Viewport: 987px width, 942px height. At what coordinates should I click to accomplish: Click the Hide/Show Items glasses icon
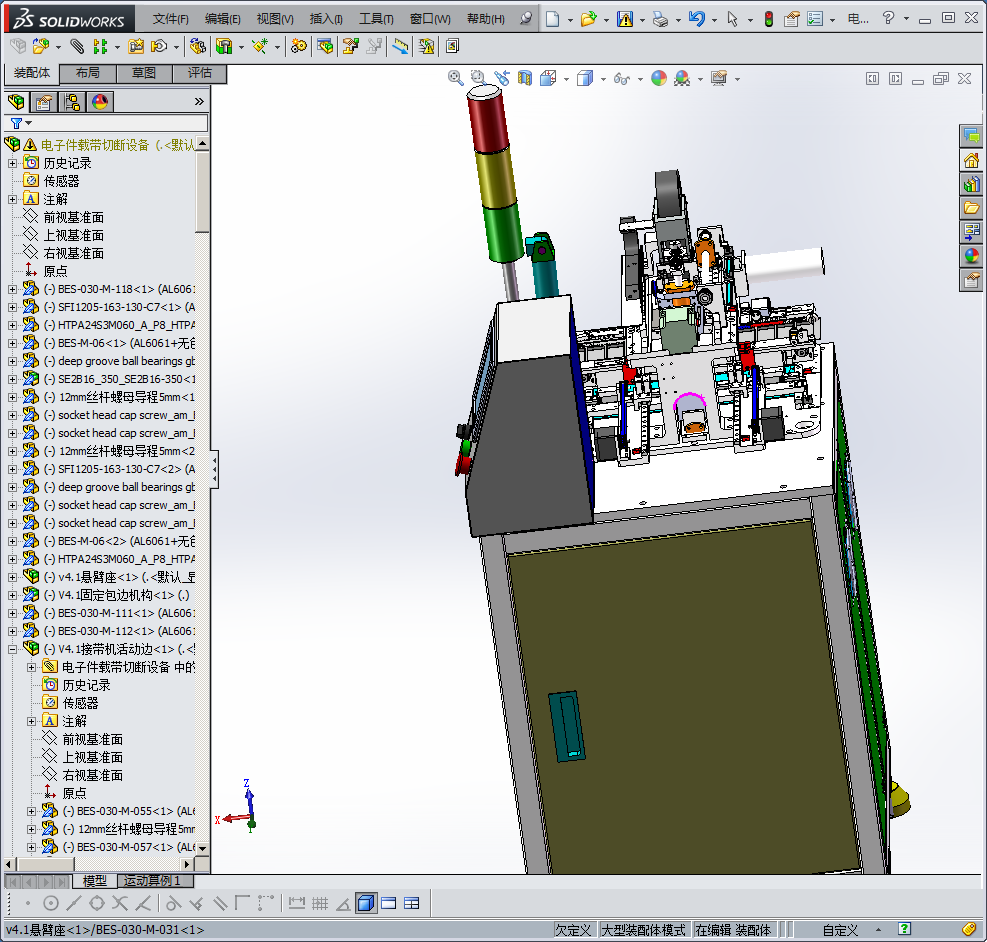pos(621,79)
